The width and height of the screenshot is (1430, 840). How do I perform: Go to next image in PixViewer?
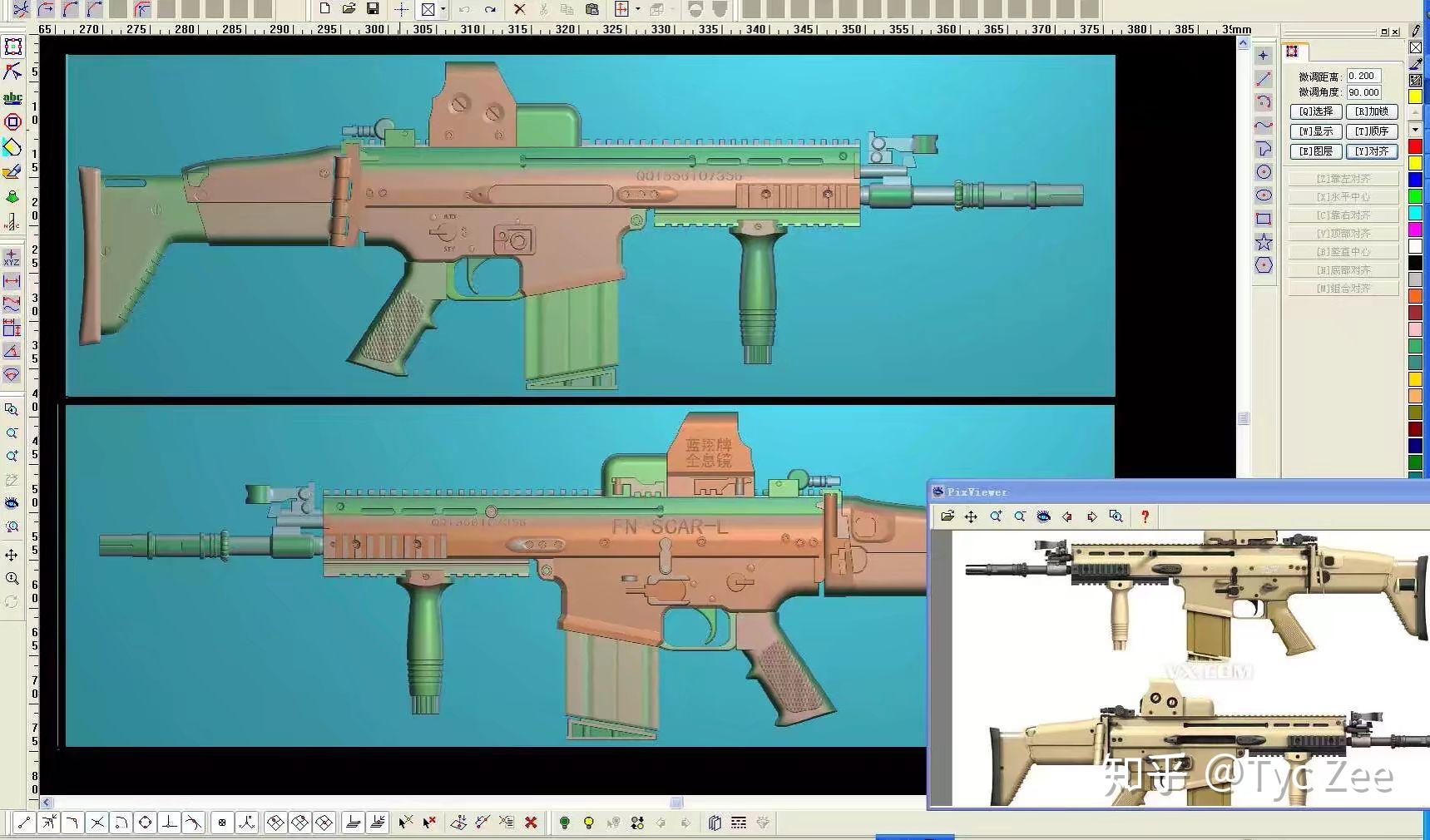coord(1091,516)
